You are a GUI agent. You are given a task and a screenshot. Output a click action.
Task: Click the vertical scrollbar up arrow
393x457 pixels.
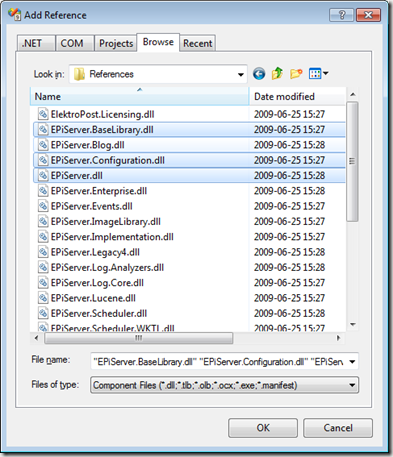pos(353,94)
